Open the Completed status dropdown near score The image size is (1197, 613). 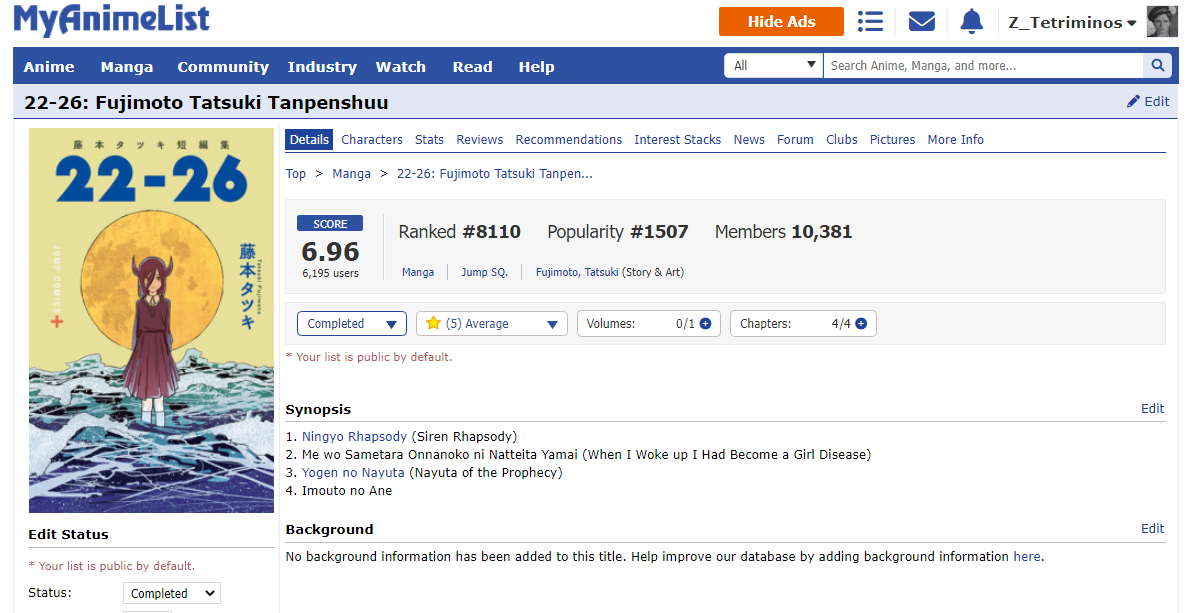pyautogui.click(x=352, y=324)
